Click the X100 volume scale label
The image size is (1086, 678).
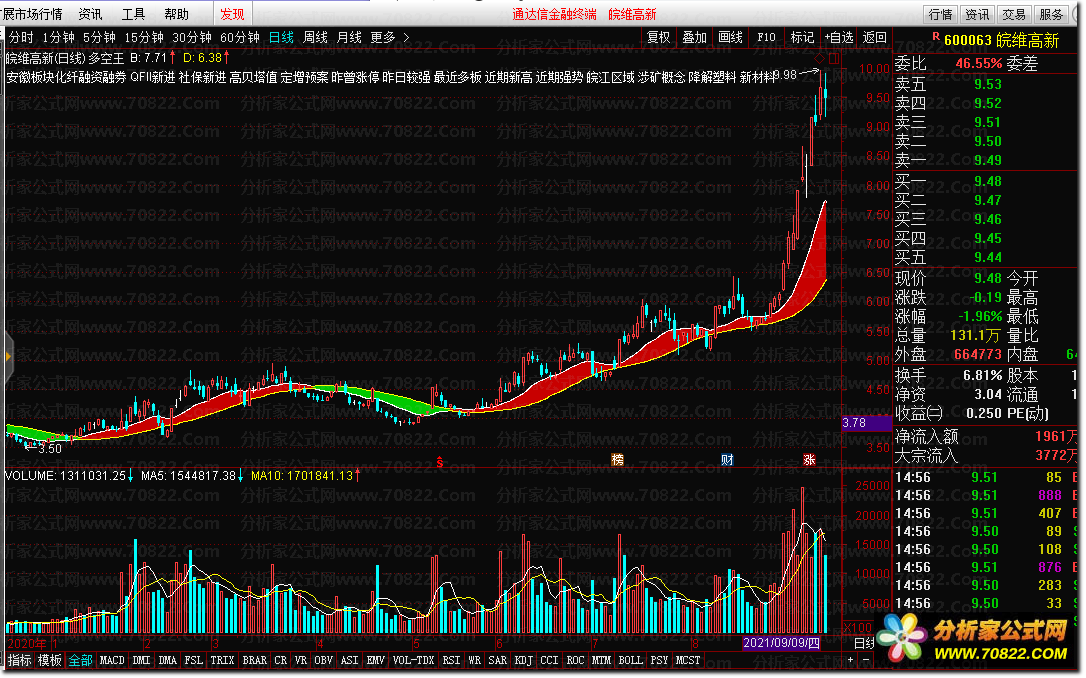click(x=857, y=628)
